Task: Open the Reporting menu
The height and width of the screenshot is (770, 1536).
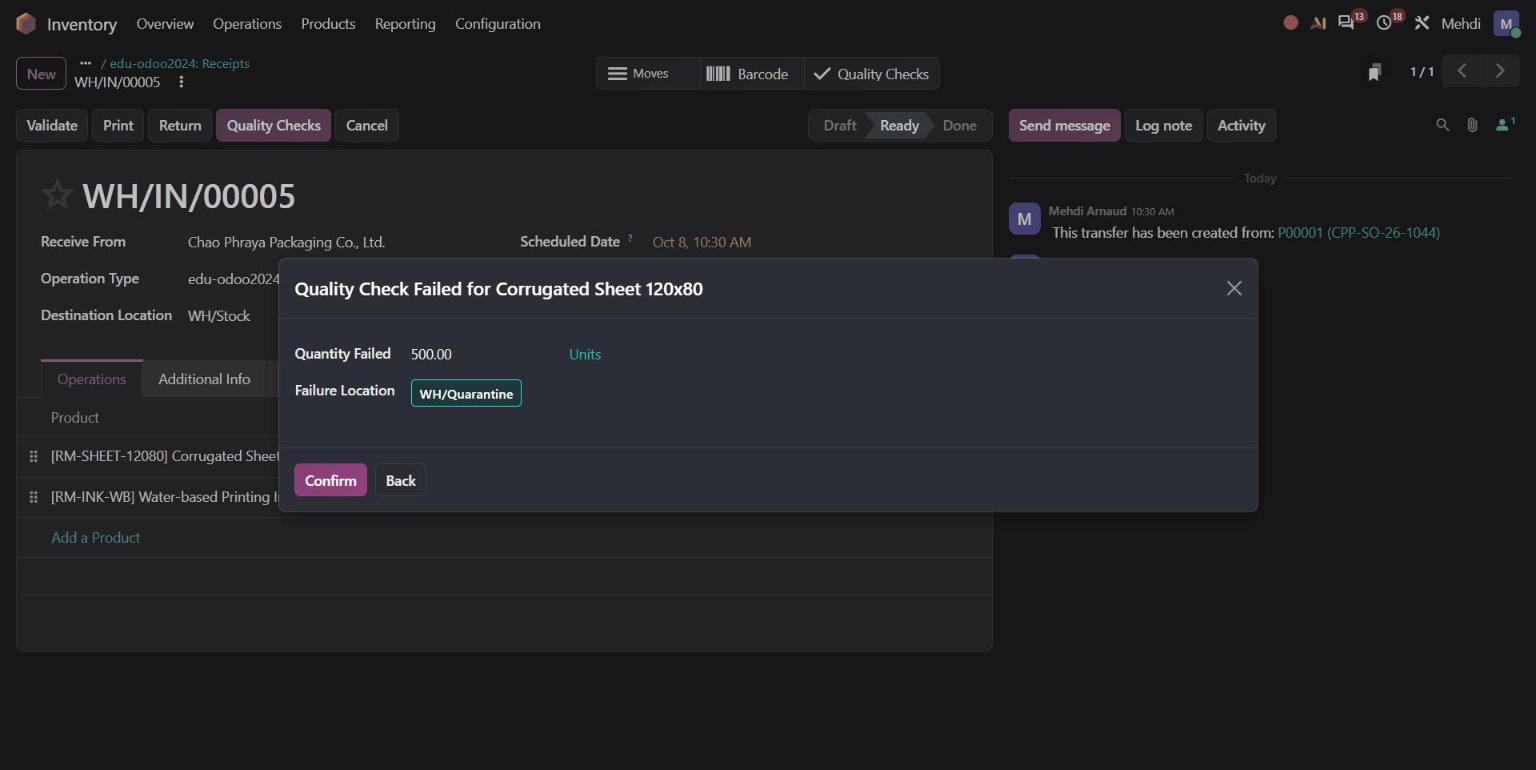Action: tap(405, 24)
